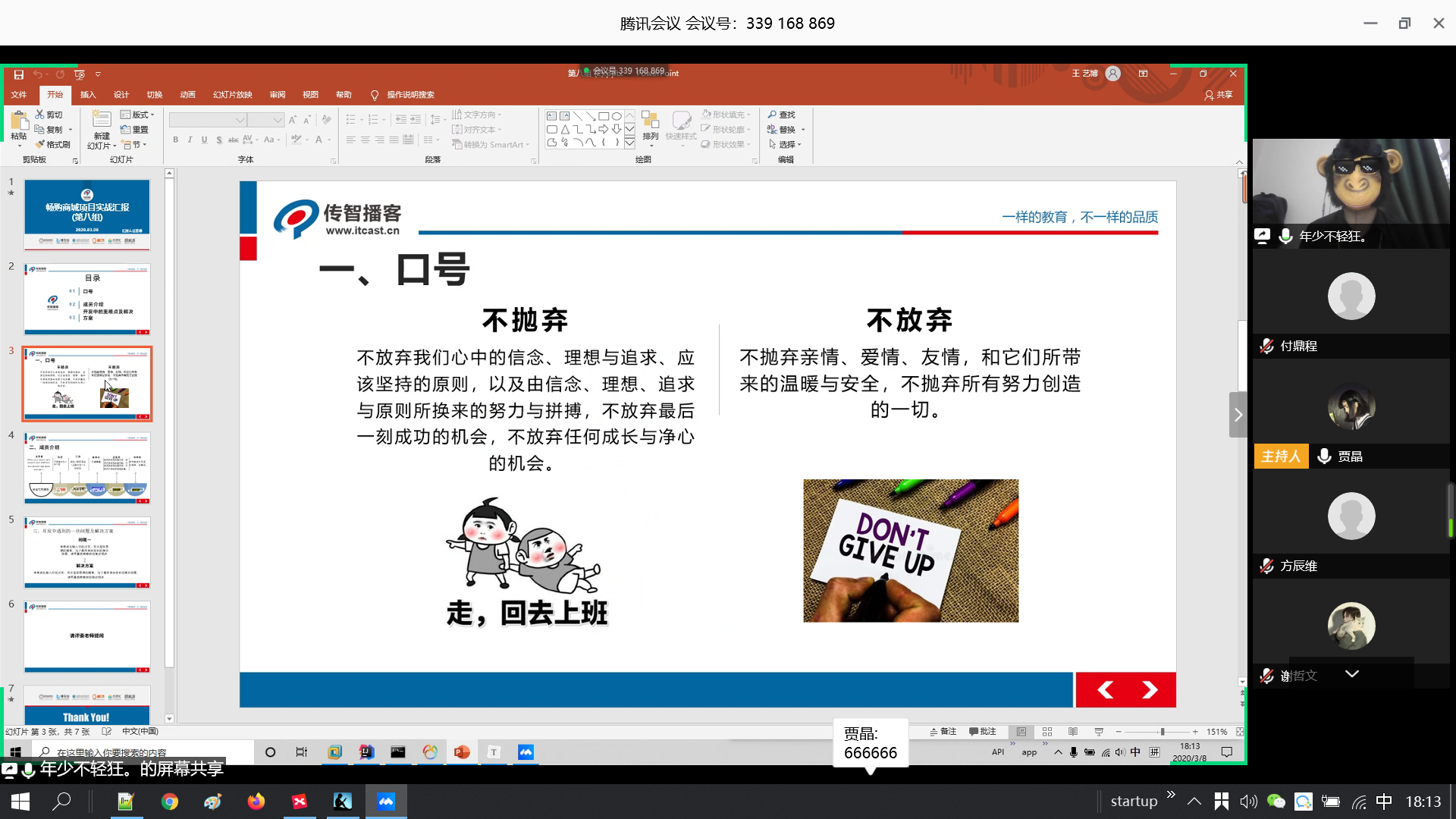Expand the participant list chevron below 谢哲文
Image resolution: width=1456 pixels, height=819 pixels.
[1352, 673]
